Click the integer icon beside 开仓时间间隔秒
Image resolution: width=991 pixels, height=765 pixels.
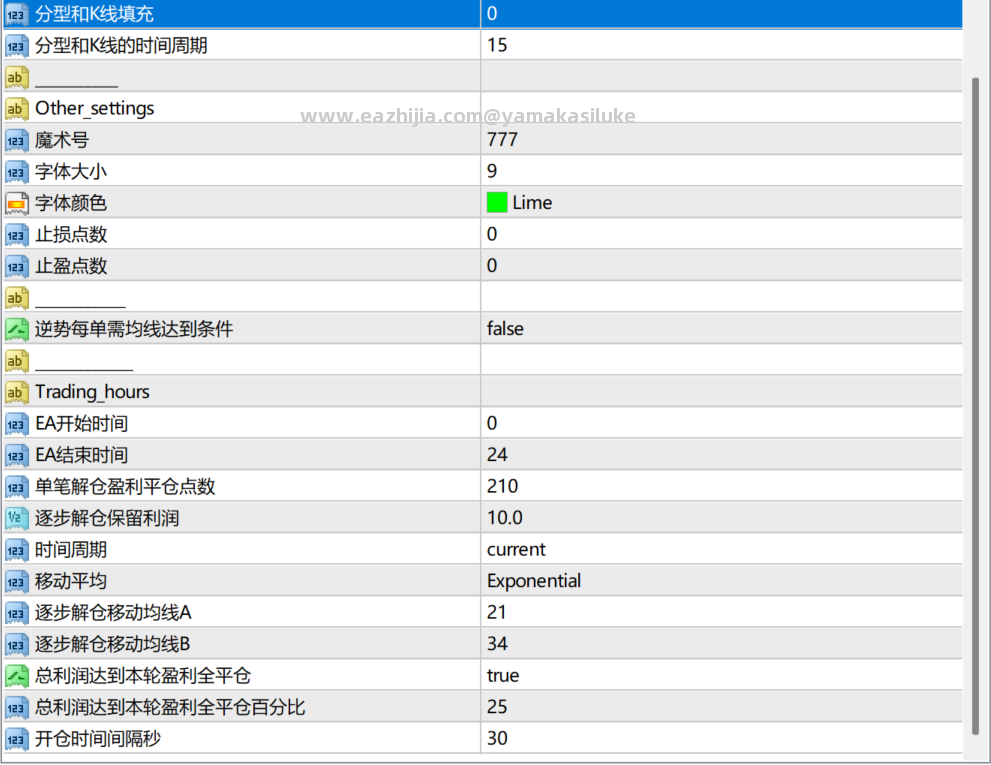(16, 739)
